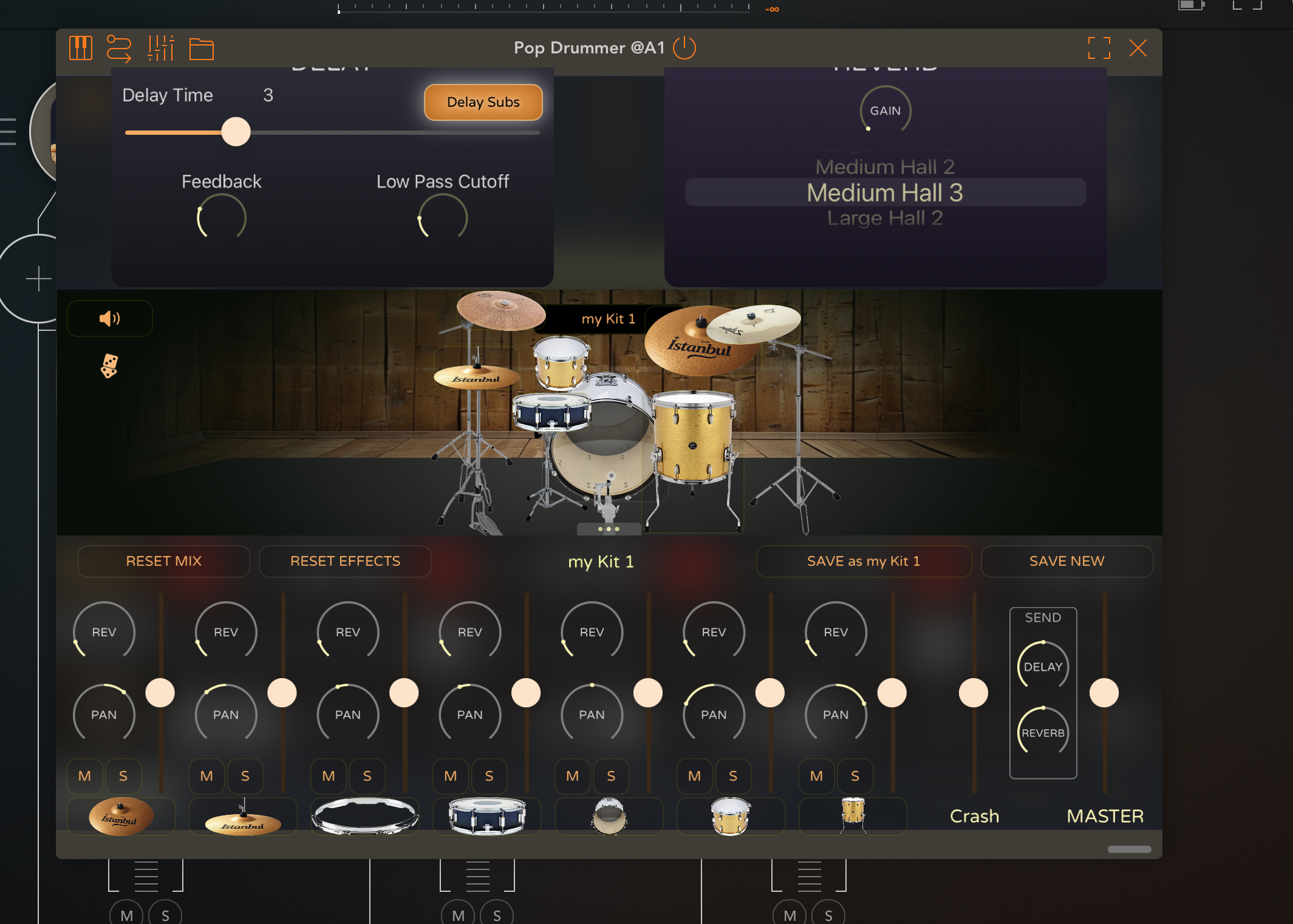Click the RESET MIX button
Screen dimensions: 1293x924
(x=163, y=561)
